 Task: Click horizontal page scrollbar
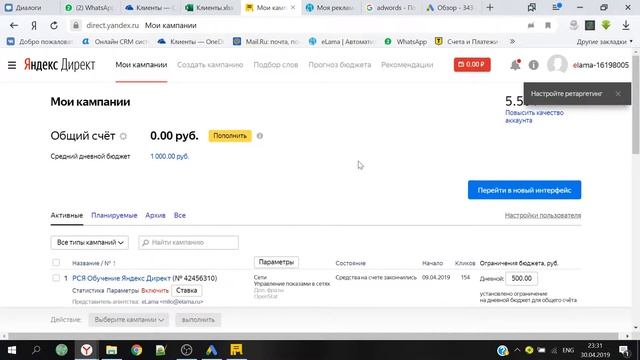(x=313, y=336)
